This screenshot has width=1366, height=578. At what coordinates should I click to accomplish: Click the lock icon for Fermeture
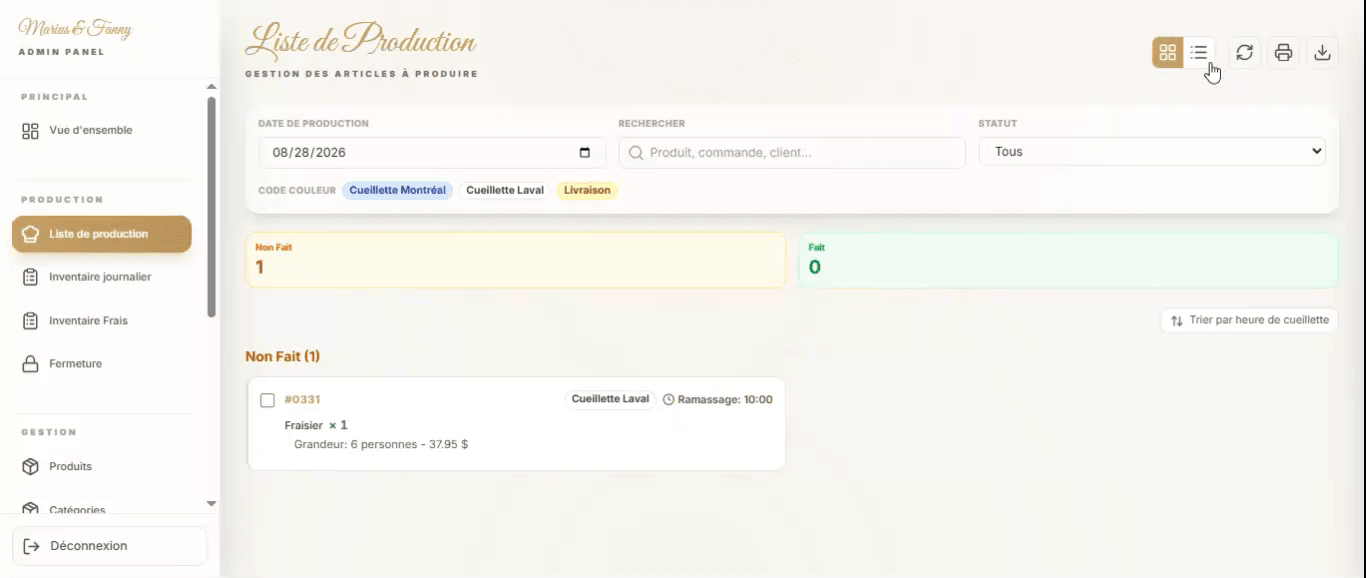(x=31, y=364)
